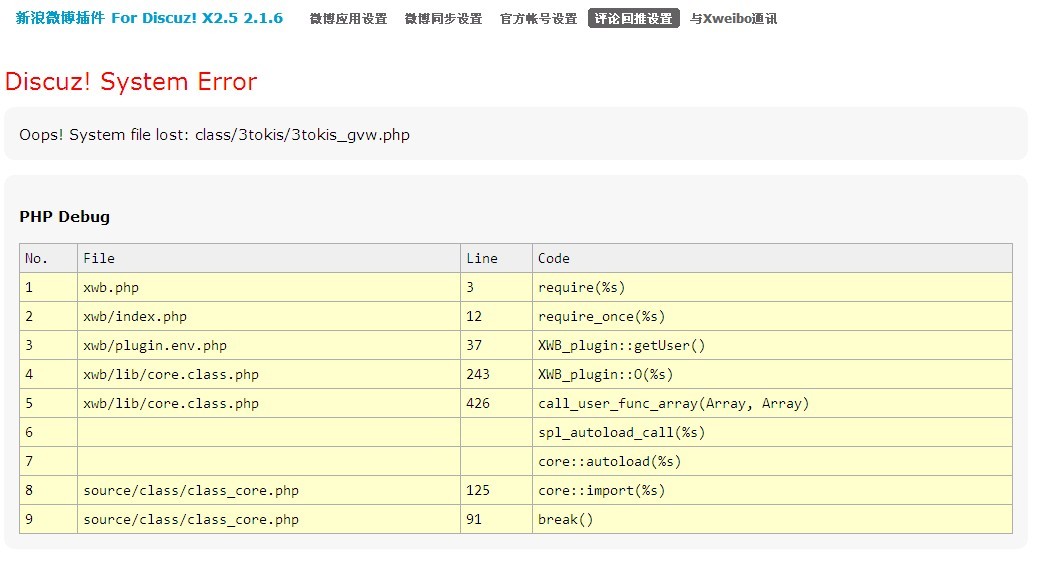Click line number 37 cell
The height and width of the screenshot is (563, 1056).
point(496,345)
